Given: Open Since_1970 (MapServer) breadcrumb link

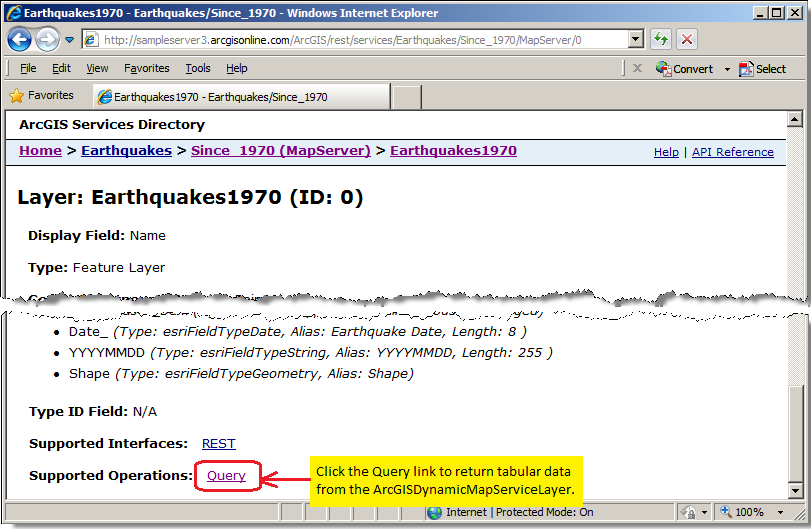Looking at the screenshot, I should (281, 150).
